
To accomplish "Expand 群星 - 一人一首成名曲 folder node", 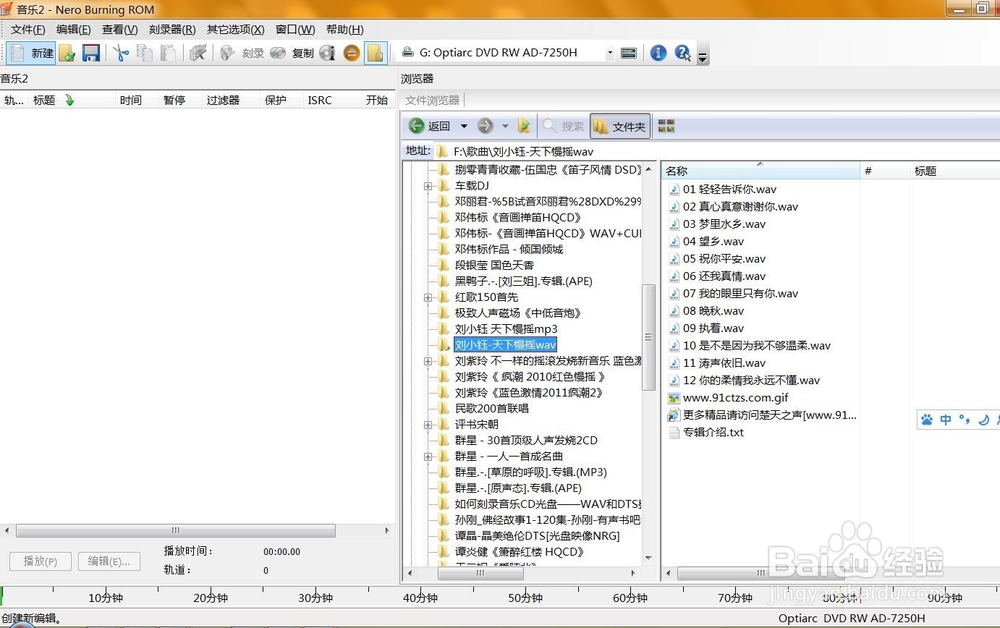I will (428, 456).
